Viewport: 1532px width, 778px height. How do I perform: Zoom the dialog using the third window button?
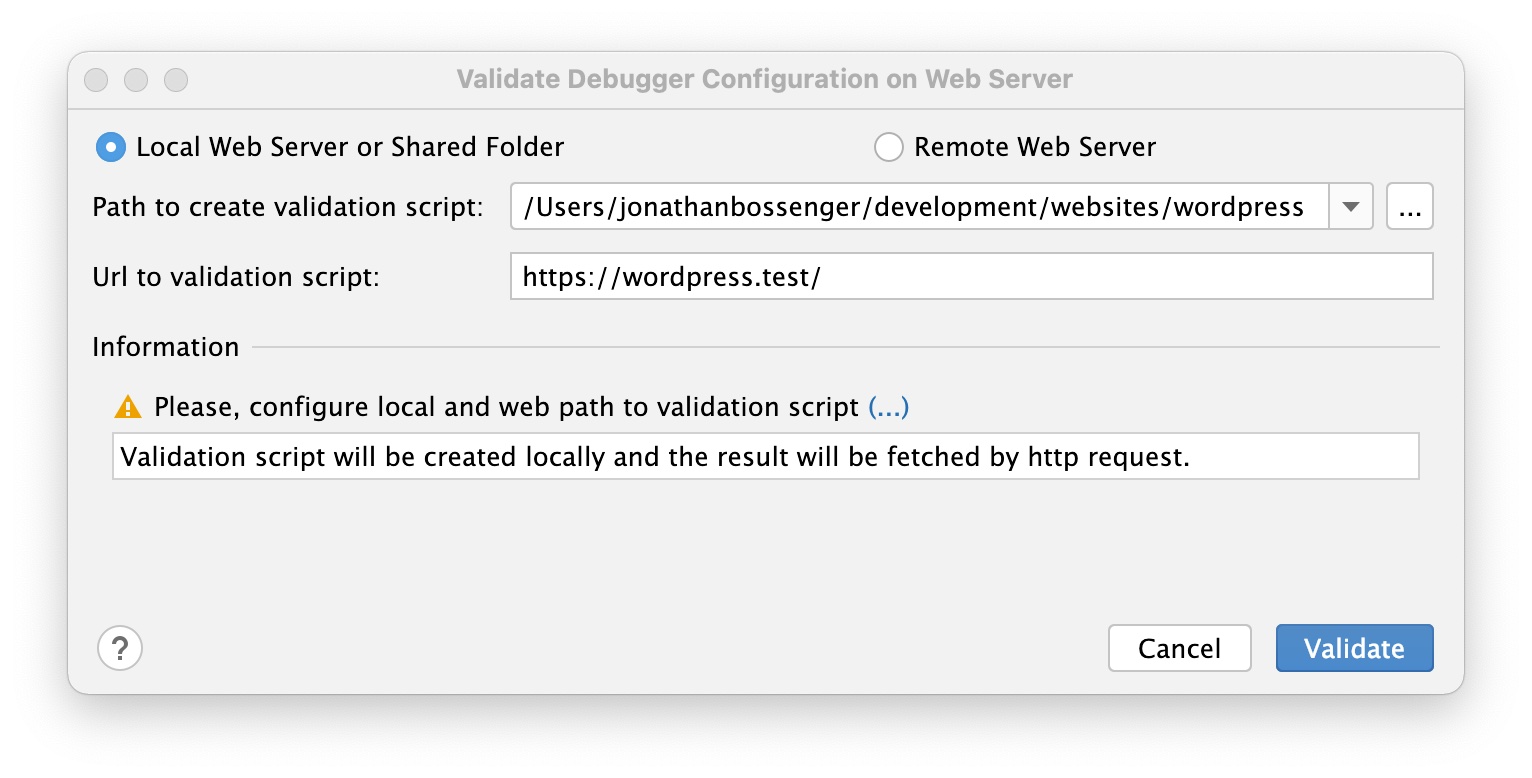click(x=176, y=80)
